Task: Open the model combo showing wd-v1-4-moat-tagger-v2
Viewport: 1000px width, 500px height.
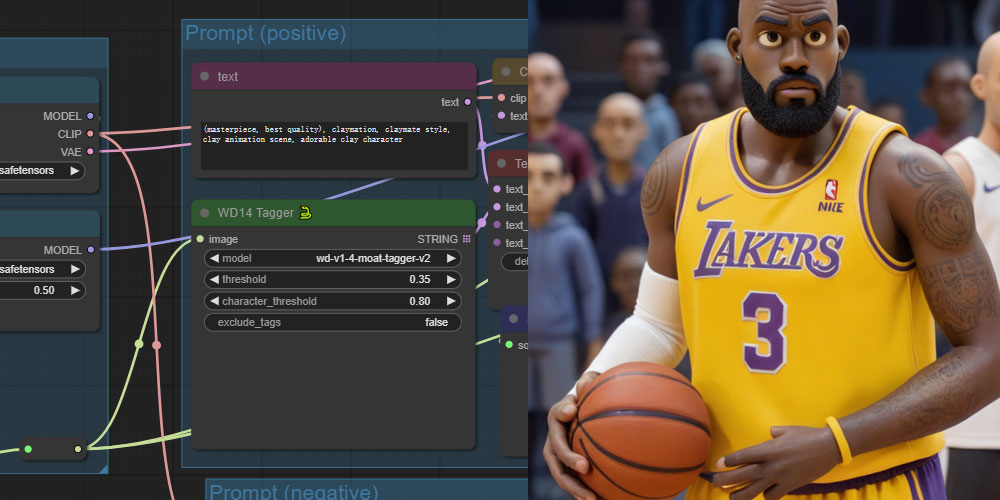Action: pos(333,258)
